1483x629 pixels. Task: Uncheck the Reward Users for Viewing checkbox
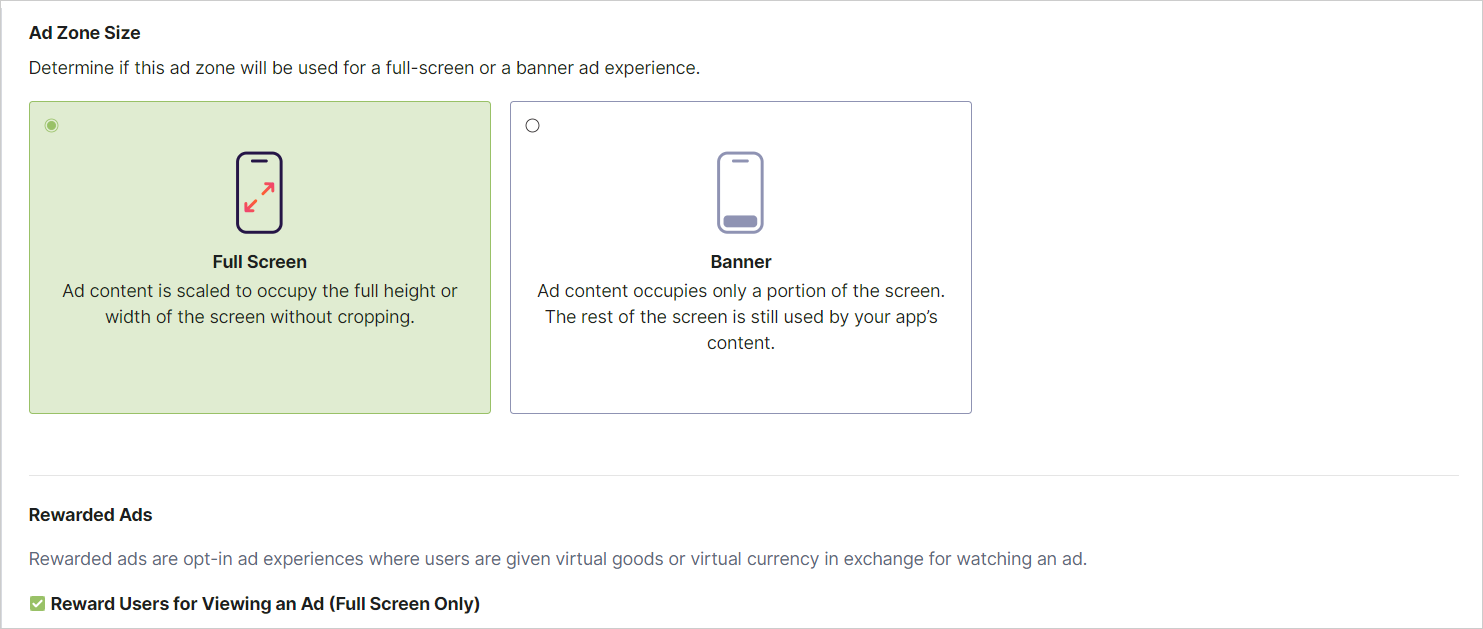pyautogui.click(x=37, y=604)
